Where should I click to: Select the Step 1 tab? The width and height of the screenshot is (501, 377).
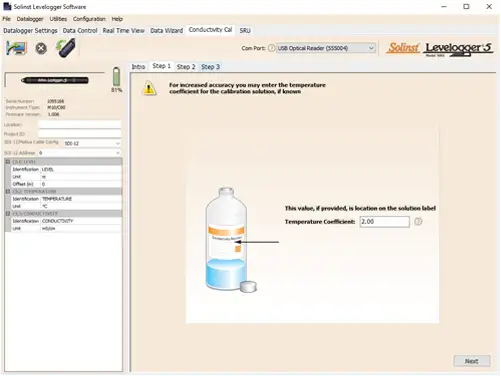[161, 66]
